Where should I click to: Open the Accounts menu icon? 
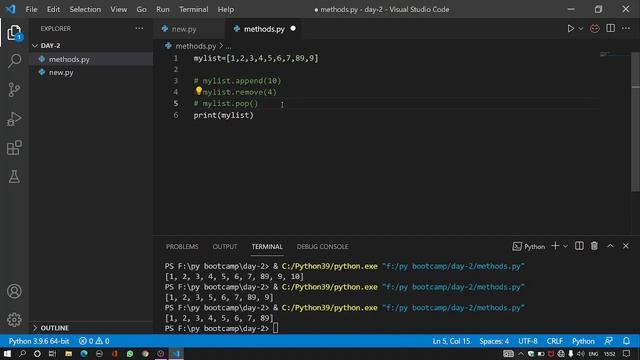(14, 291)
